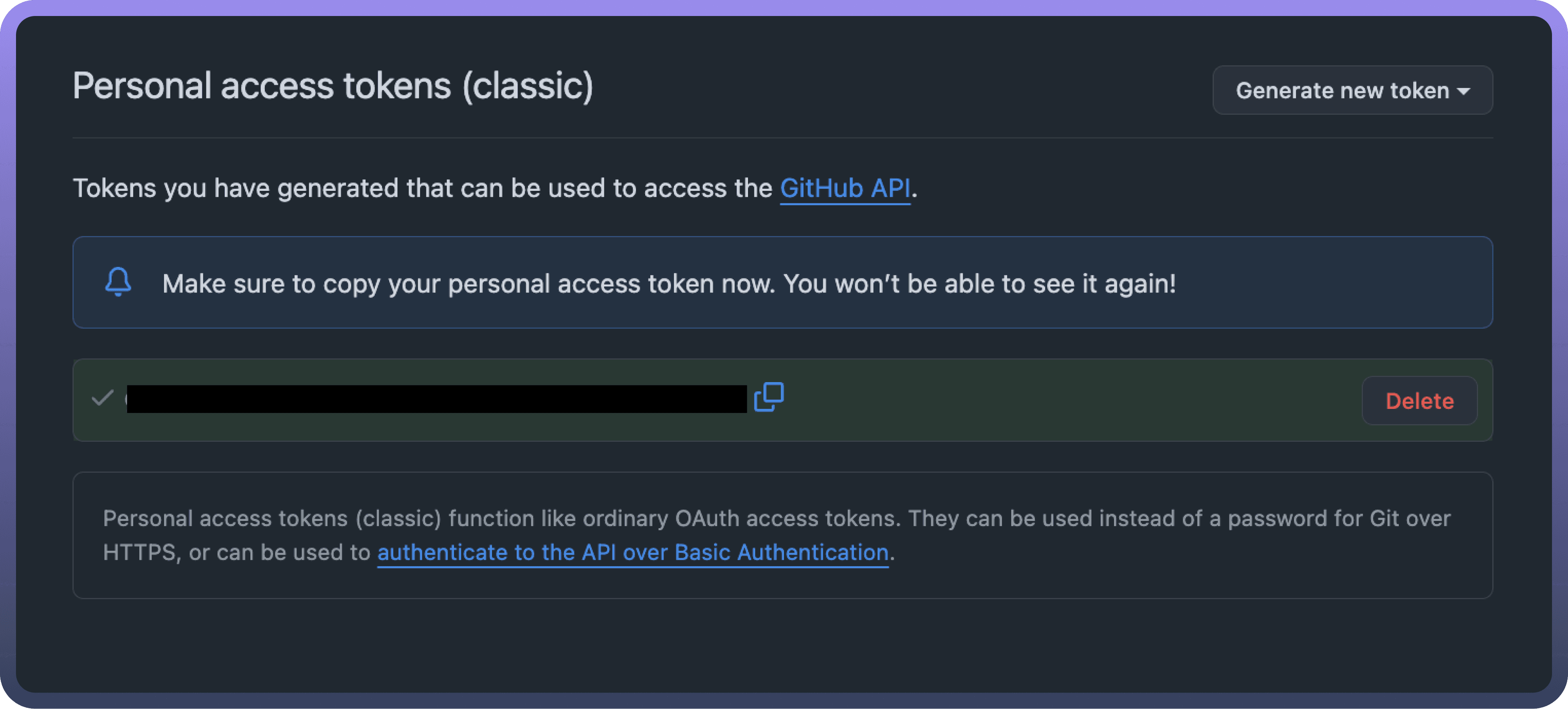1568x709 pixels.
Task: Click the Personal access tokens (classic) heading
Action: pos(332,86)
